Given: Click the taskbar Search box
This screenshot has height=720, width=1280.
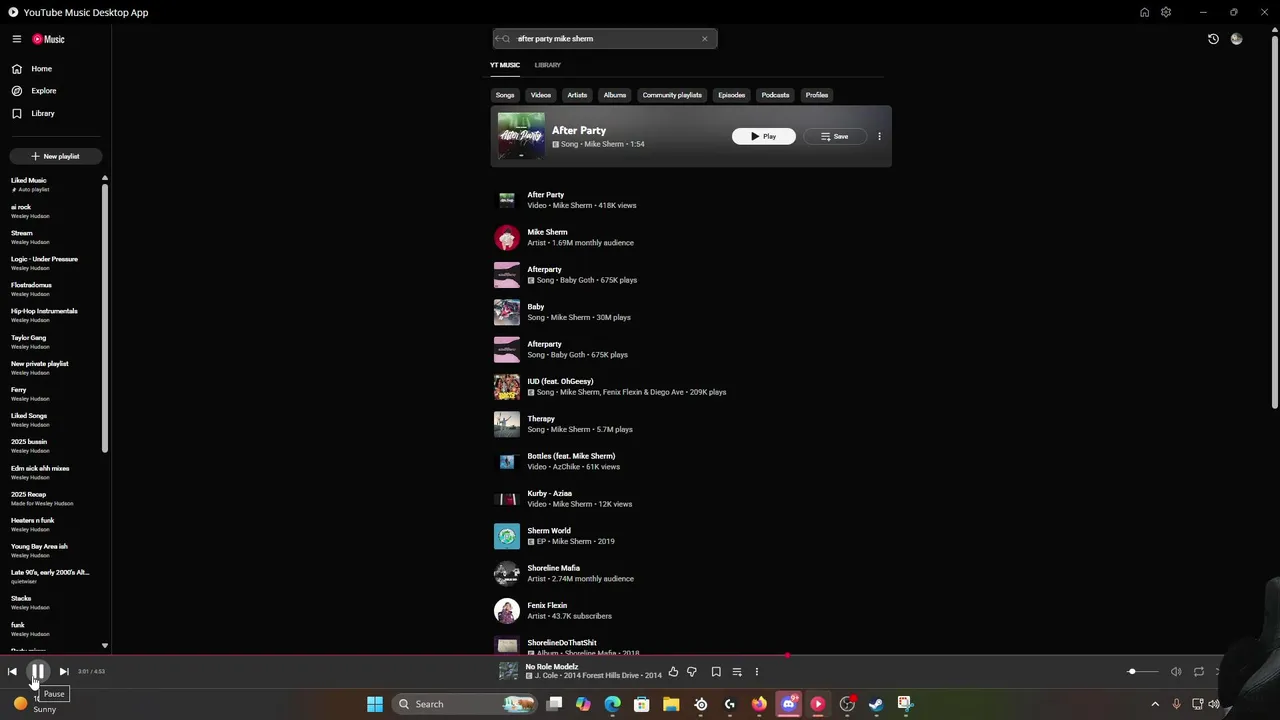Looking at the screenshot, I should click(466, 704).
